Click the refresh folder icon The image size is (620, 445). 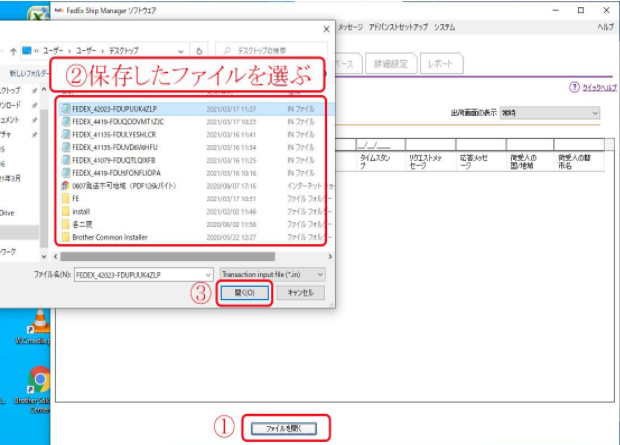pos(199,51)
